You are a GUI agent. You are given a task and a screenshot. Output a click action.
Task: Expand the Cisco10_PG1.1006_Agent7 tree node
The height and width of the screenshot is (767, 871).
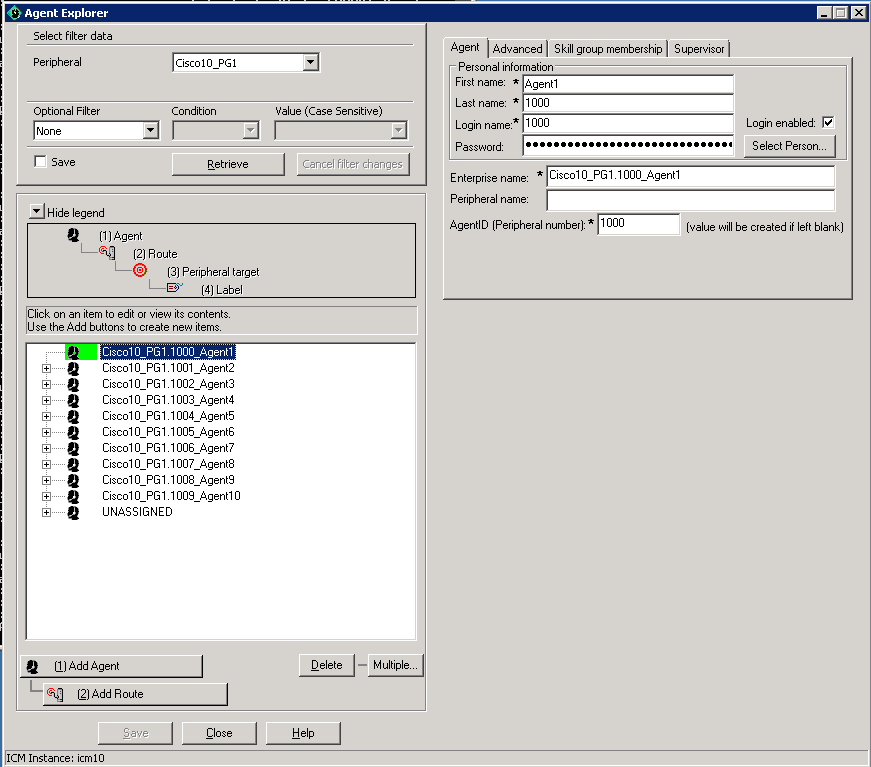point(47,448)
